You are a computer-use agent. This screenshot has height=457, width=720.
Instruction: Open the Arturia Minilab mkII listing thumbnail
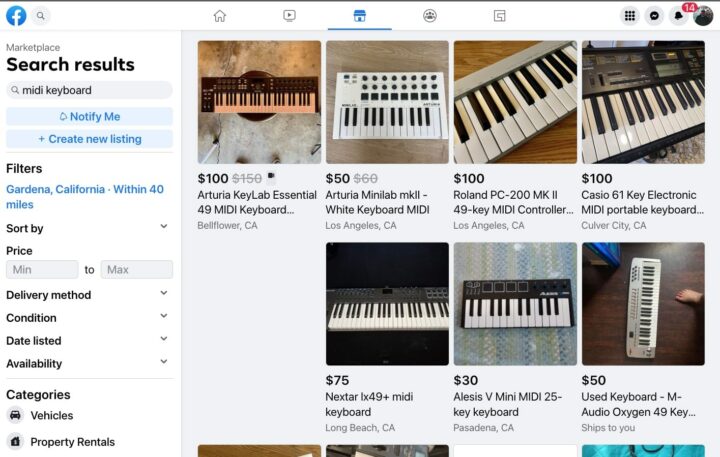[x=387, y=102]
